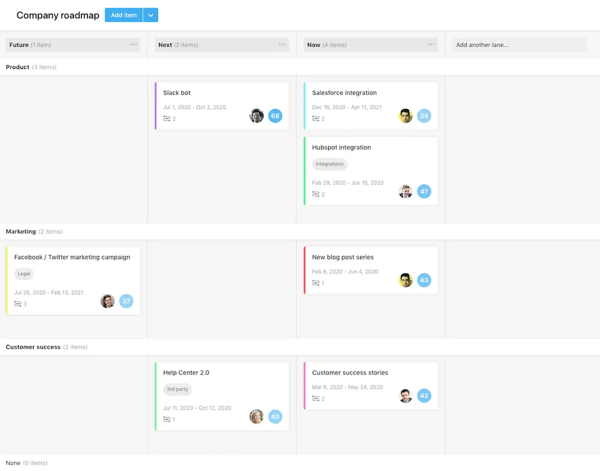This screenshot has width=600, height=471.
Task: Click the assignee avatar on Salesforce integration
Action: pyautogui.click(x=406, y=116)
